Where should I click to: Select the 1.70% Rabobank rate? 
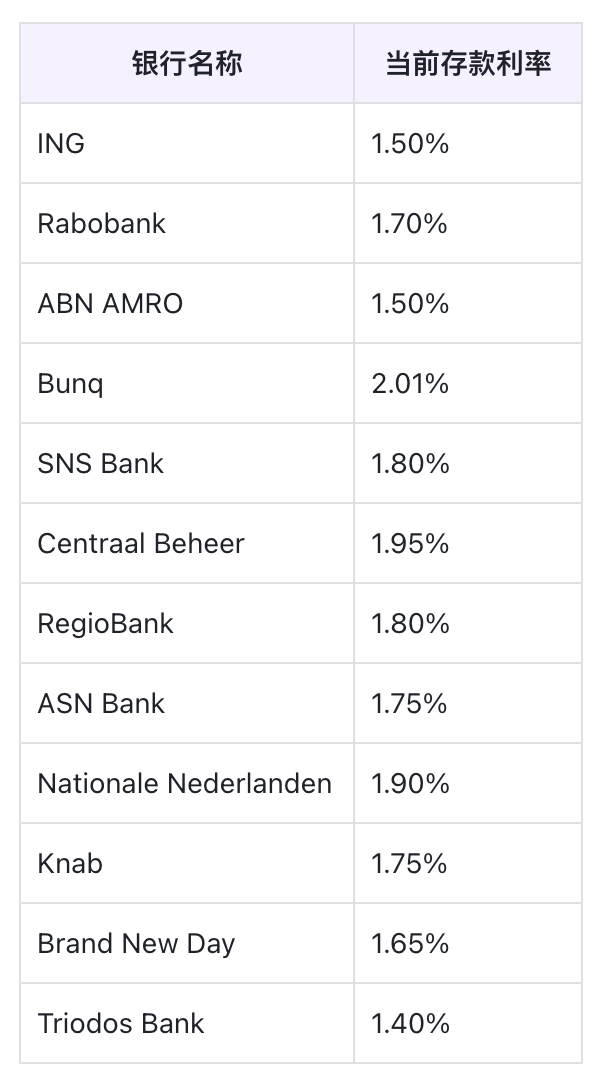(410, 224)
